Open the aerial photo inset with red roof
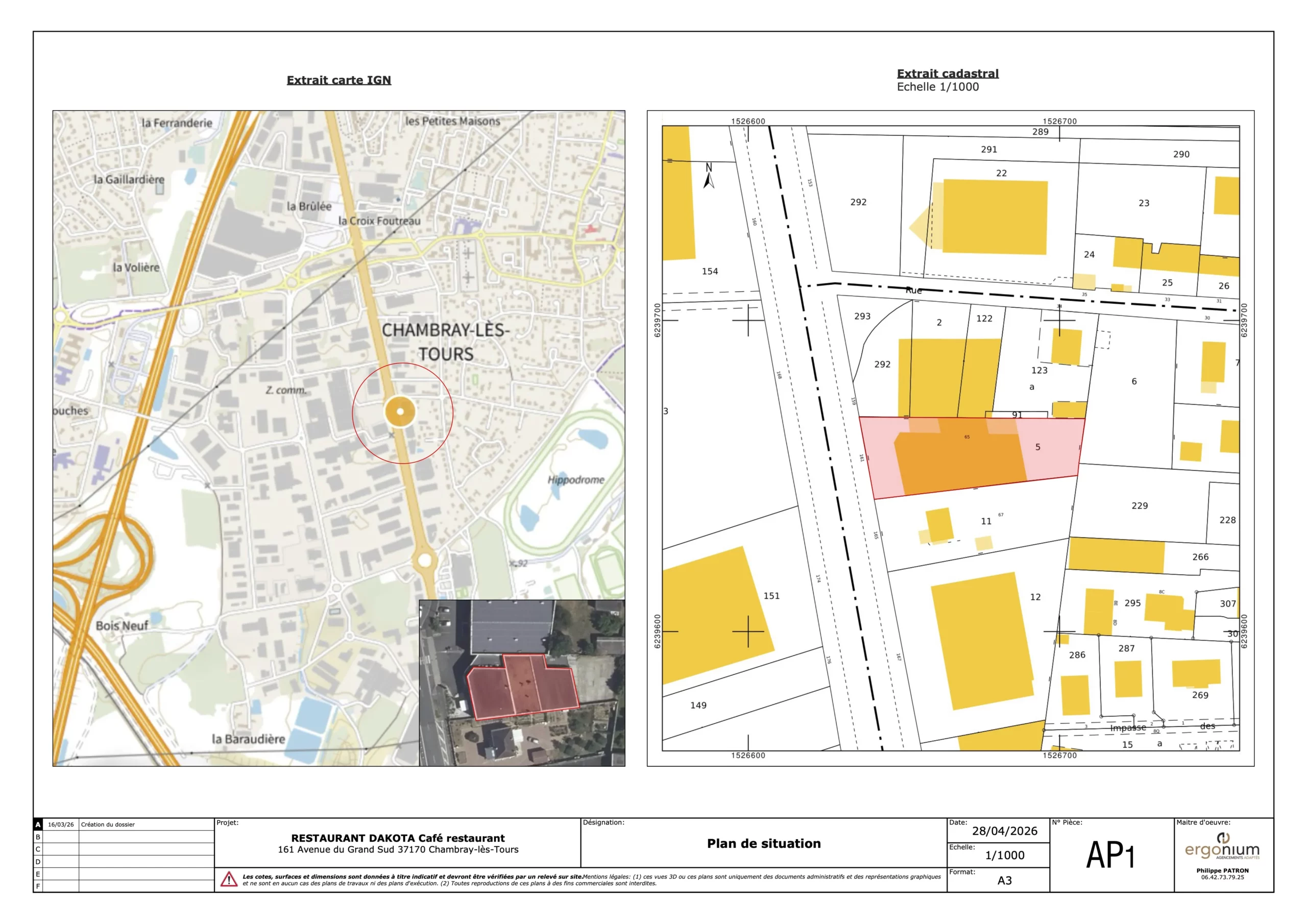This screenshot has height=924, width=1307. 521,683
